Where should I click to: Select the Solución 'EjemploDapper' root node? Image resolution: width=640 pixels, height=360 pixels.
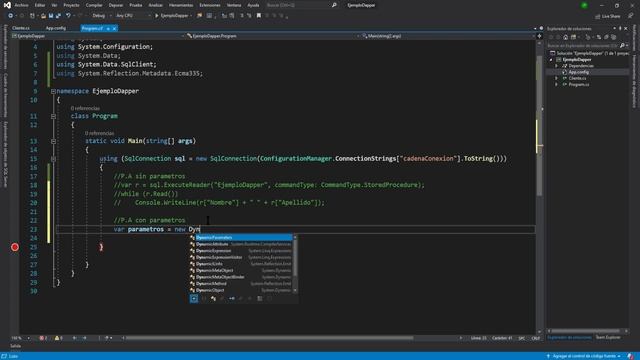(x=589, y=53)
